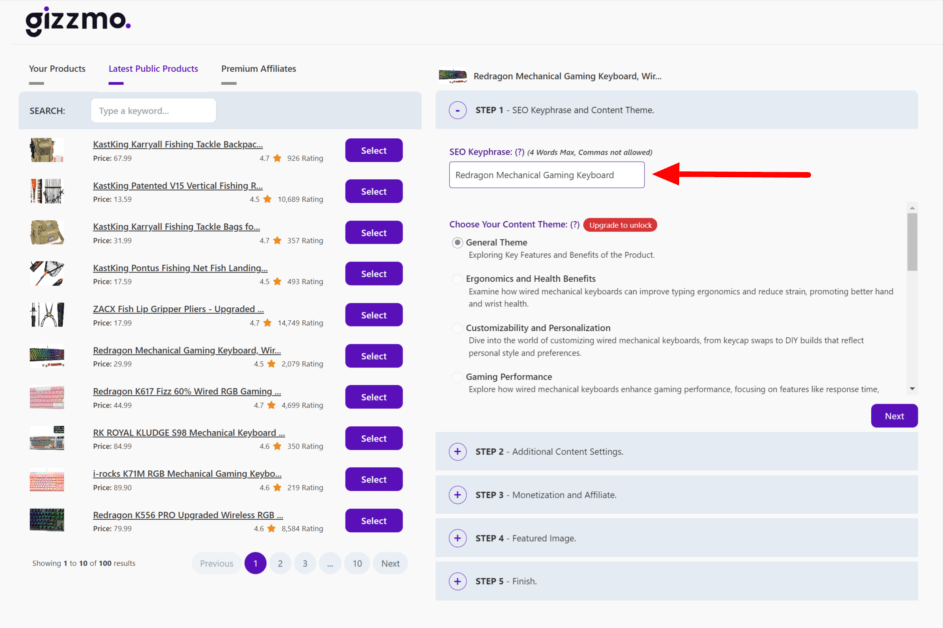Click the gizzmo logo
Screen dimensions: 943x628
77,21
